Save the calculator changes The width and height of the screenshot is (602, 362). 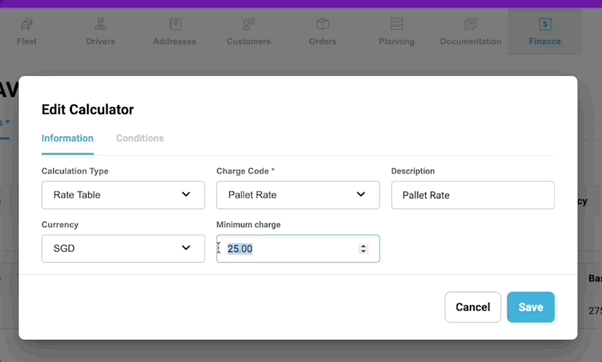click(531, 307)
